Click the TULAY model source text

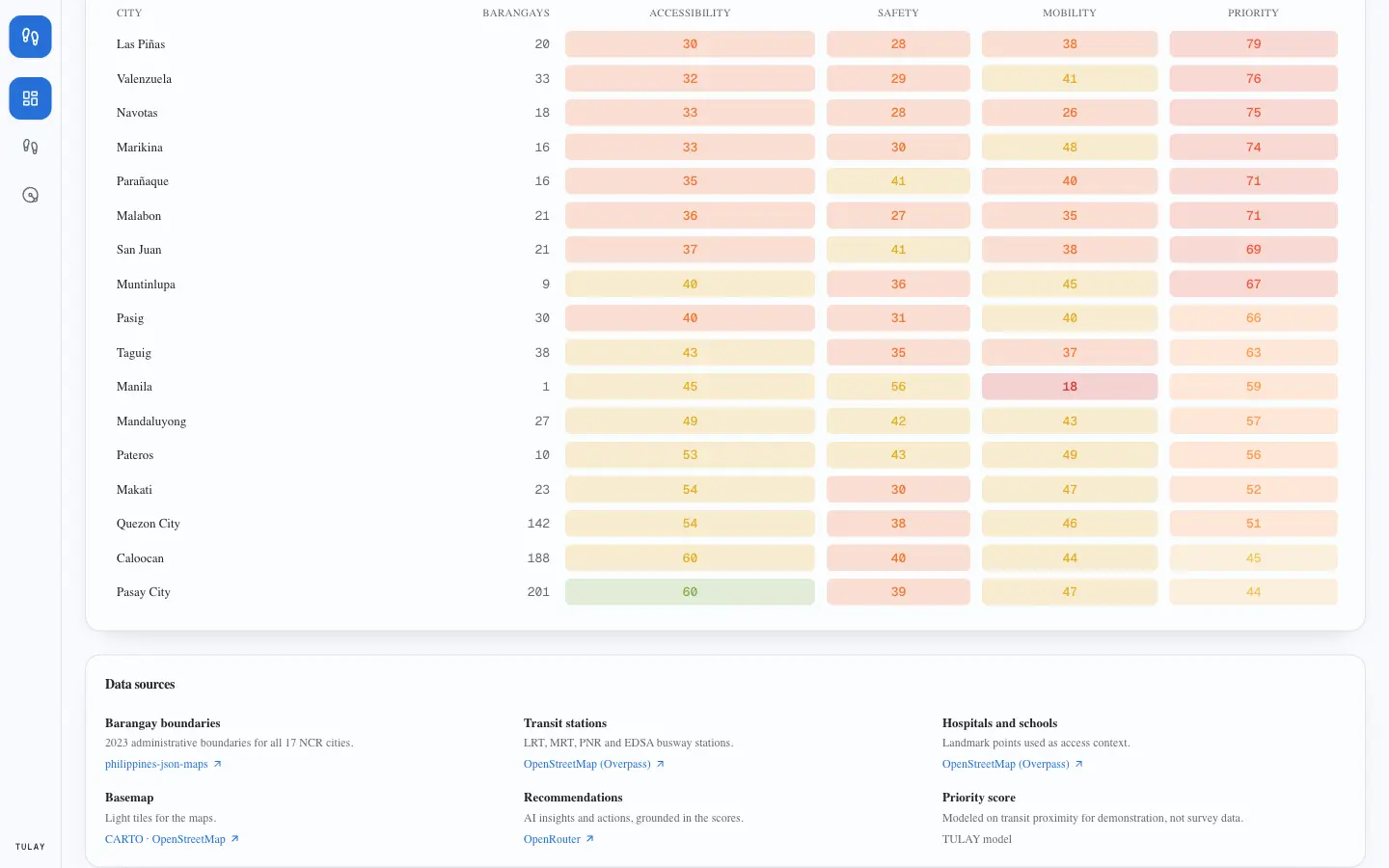(x=977, y=839)
